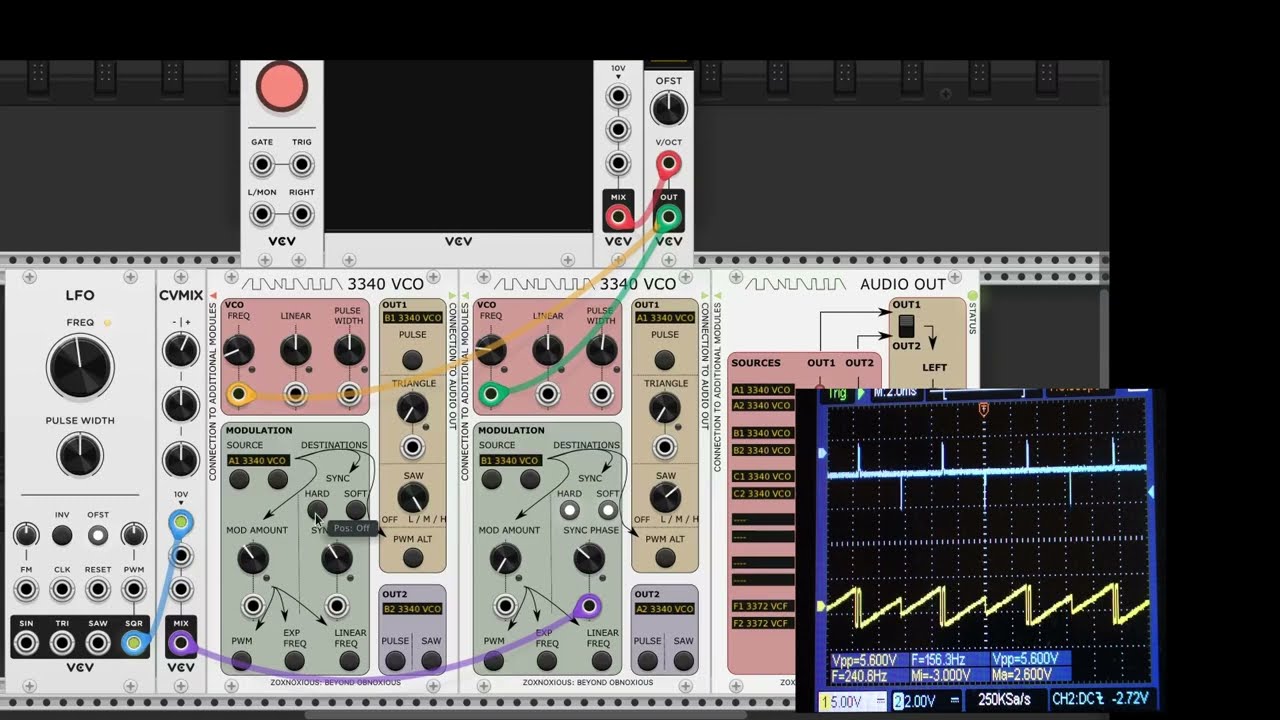Image resolution: width=1280 pixels, height=720 pixels.
Task: Toggle SOFT sync on the right 3340 VCO
Action: [x=607, y=510]
